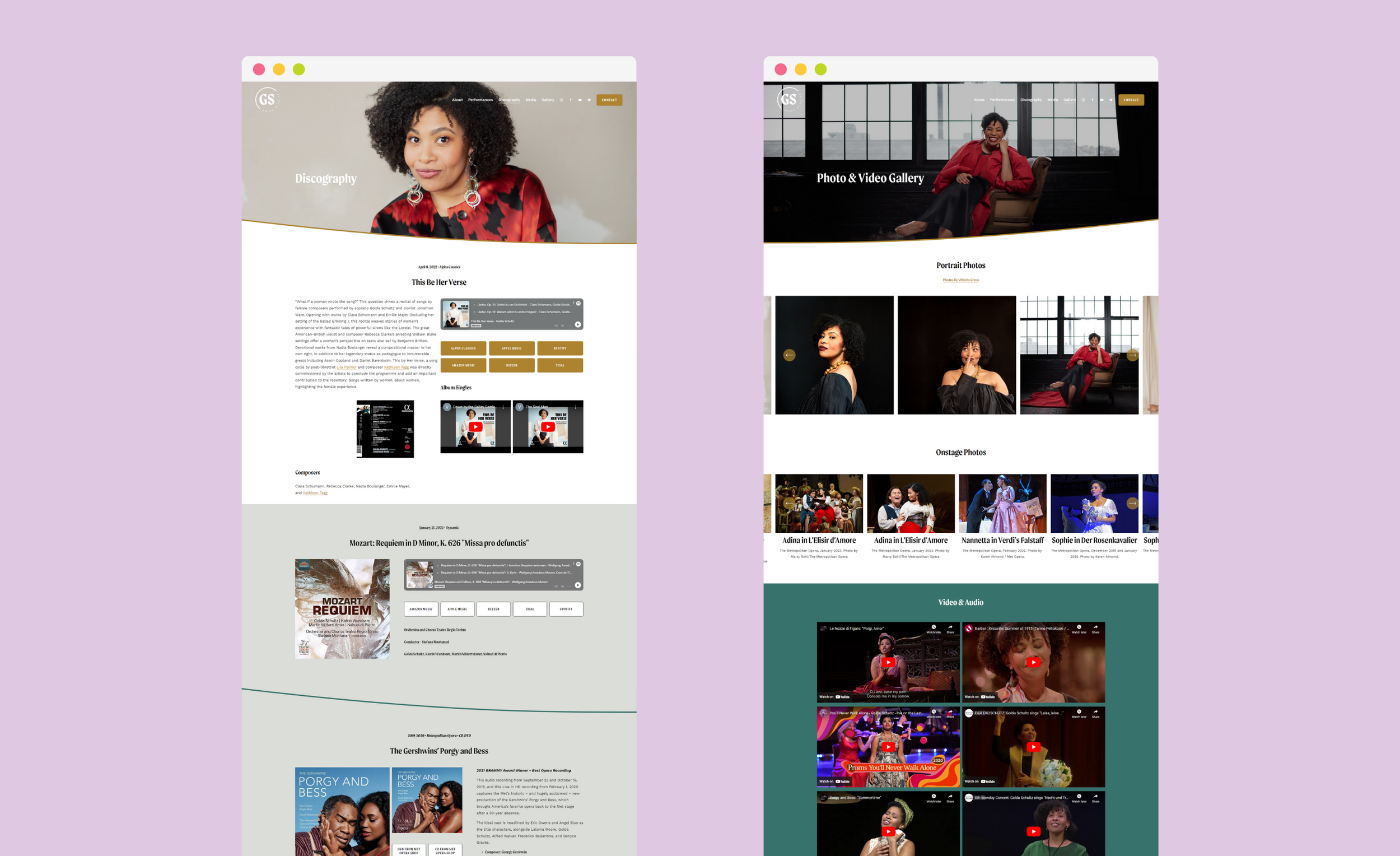
Task: Open Media menu item on Discography page
Action: 530,100
